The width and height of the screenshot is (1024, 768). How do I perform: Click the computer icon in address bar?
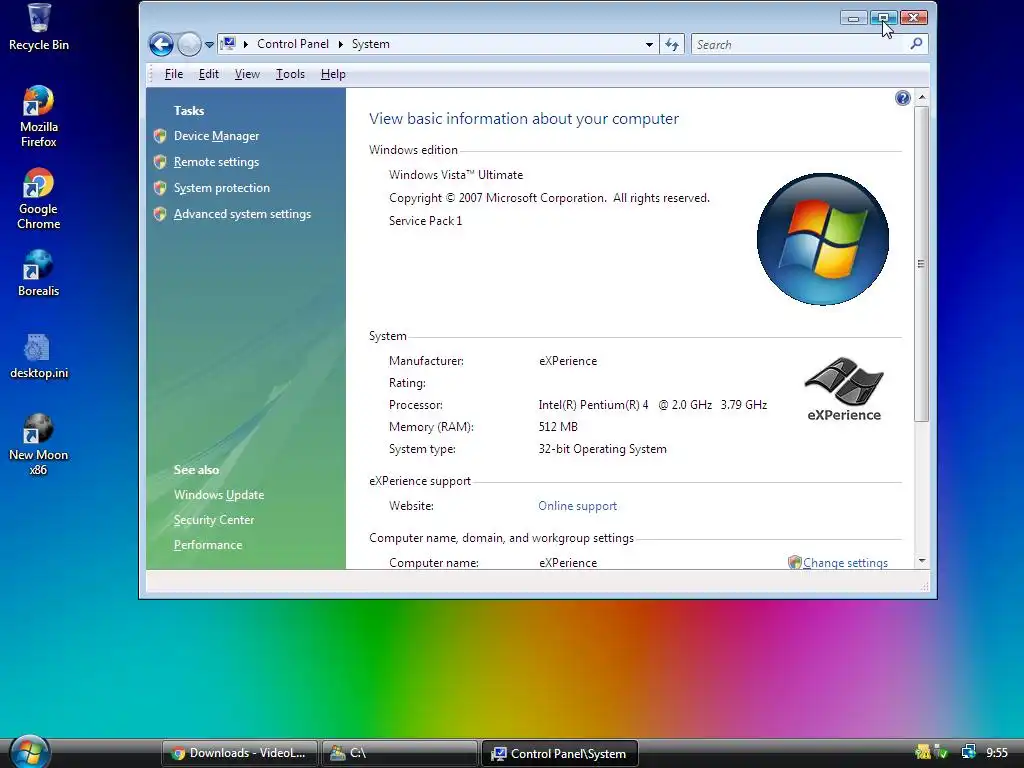pyautogui.click(x=228, y=44)
